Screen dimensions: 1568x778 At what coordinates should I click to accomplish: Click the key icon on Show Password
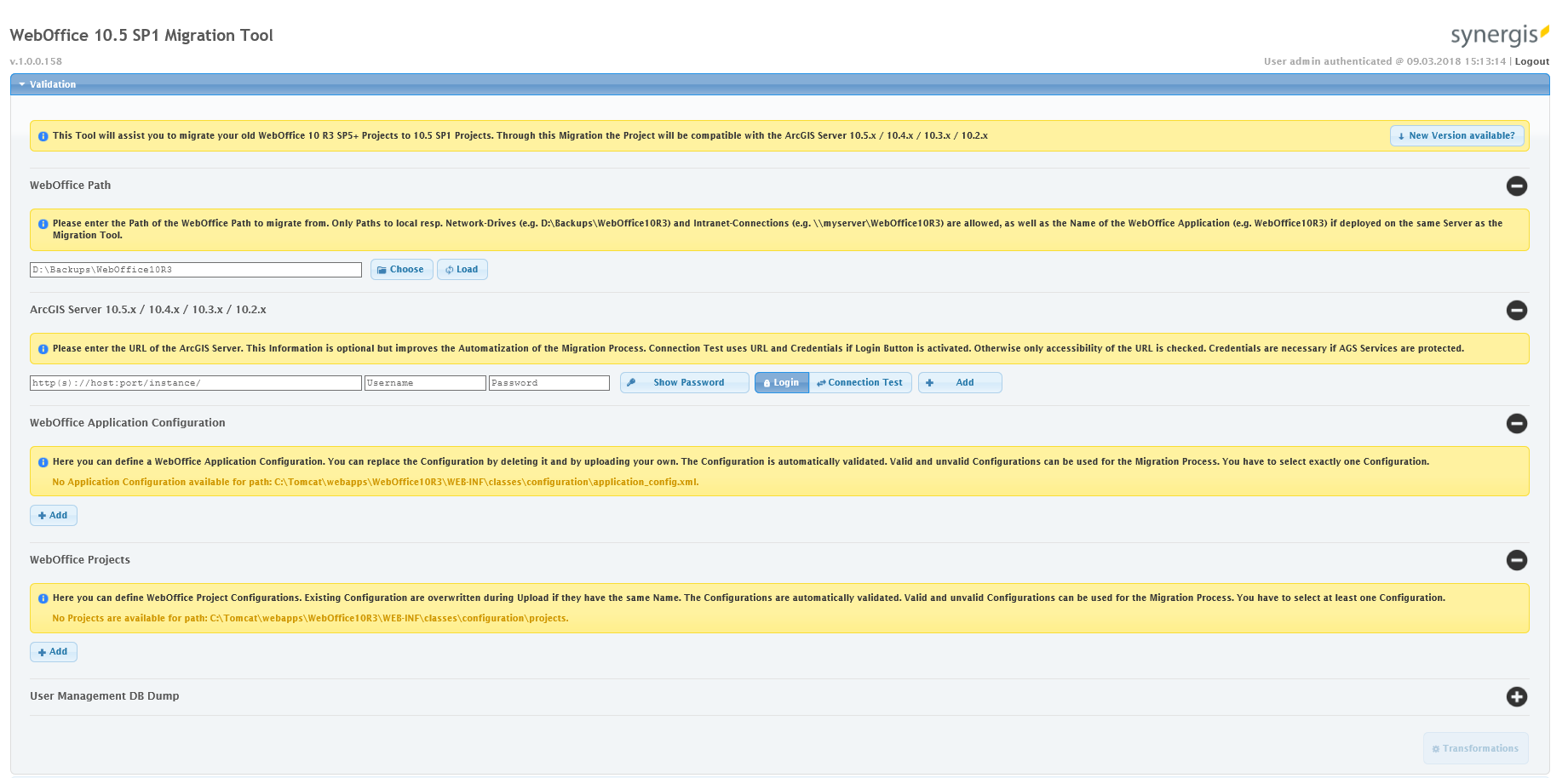632,382
